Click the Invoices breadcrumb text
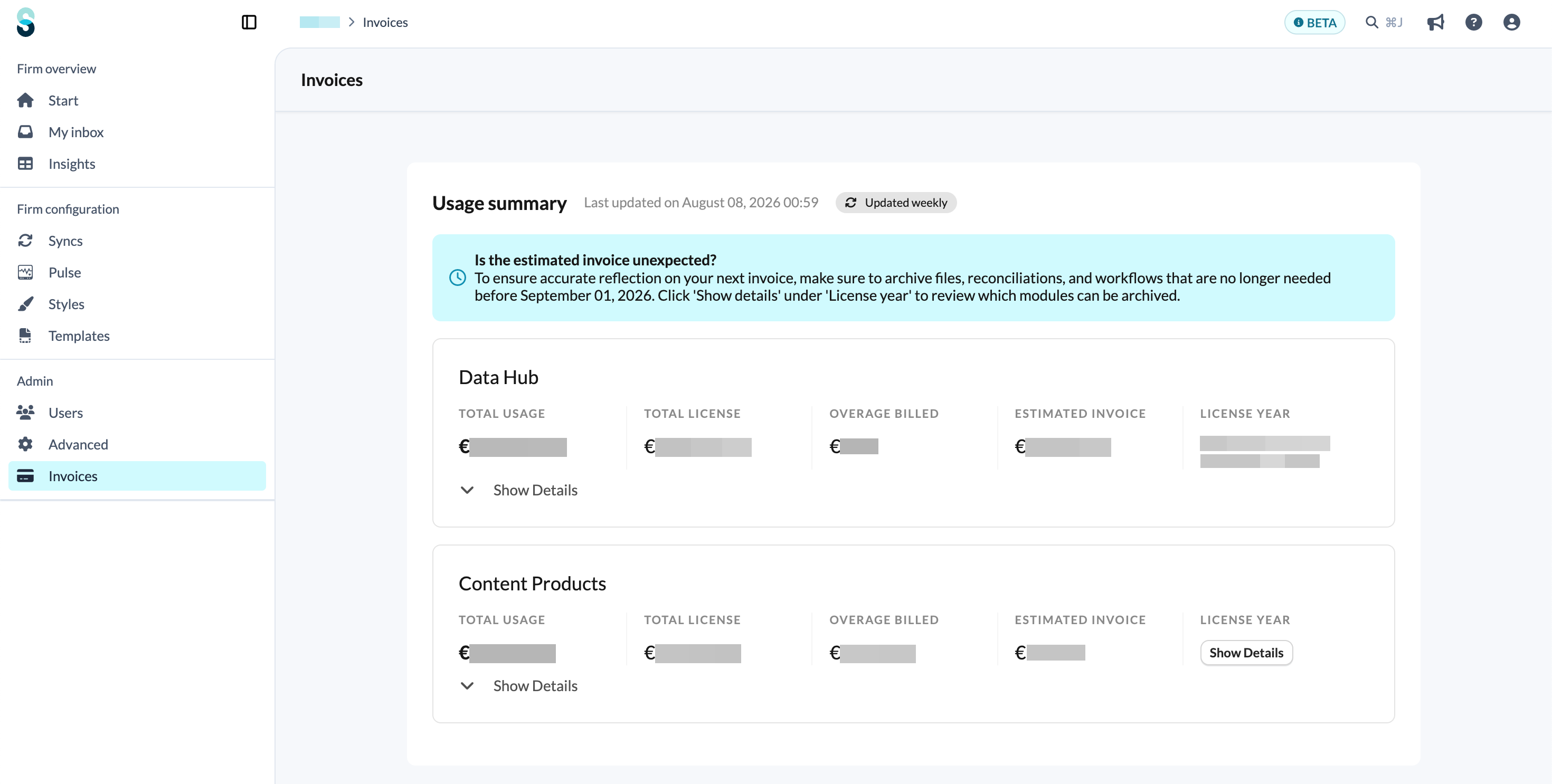This screenshot has width=1552, height=784. coord(385,22)
